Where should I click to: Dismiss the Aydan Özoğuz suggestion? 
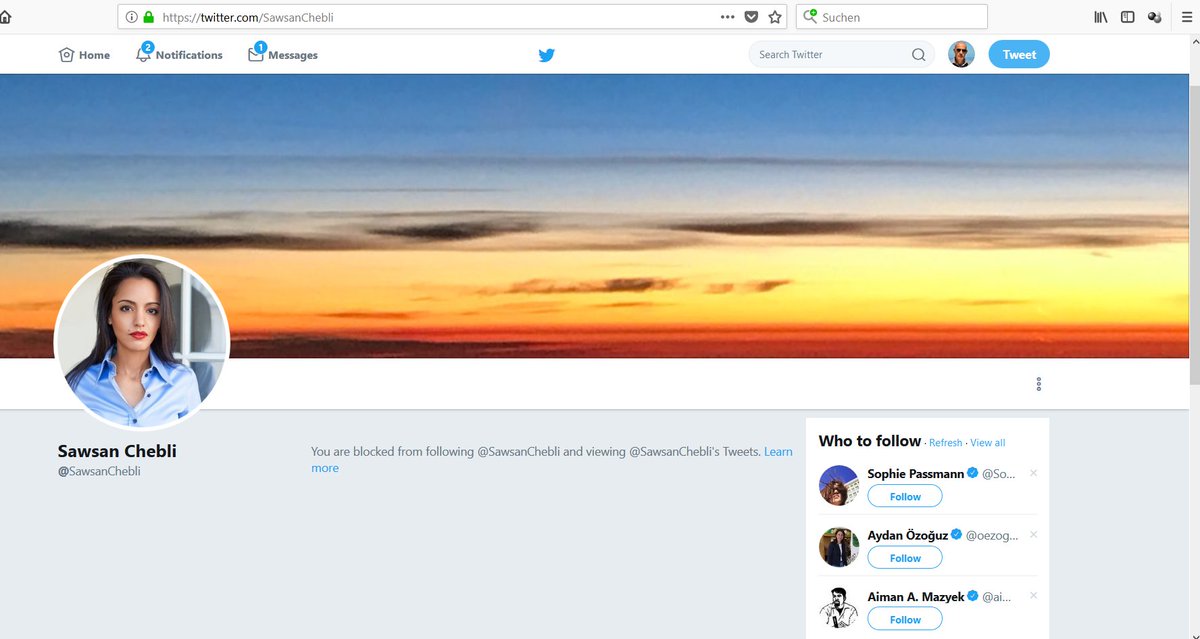coord(1033,534)
